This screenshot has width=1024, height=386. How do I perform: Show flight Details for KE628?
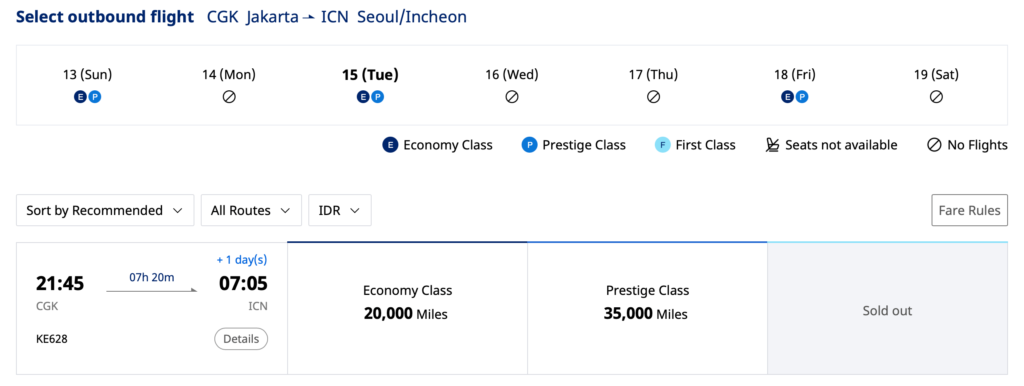(x=241, y=339)
